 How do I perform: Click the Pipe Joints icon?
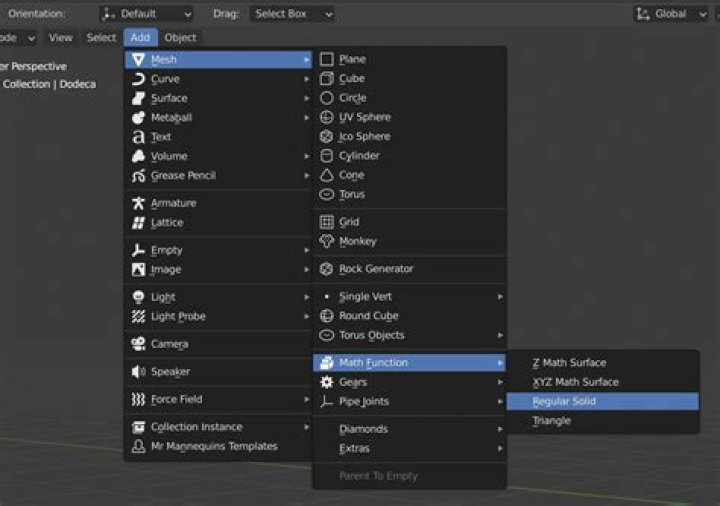326,401
